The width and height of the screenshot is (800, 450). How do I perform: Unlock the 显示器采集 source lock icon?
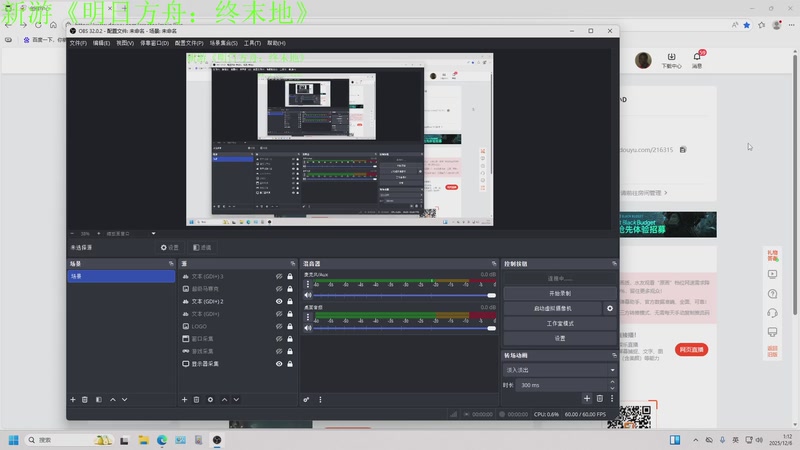coord(290,364)
